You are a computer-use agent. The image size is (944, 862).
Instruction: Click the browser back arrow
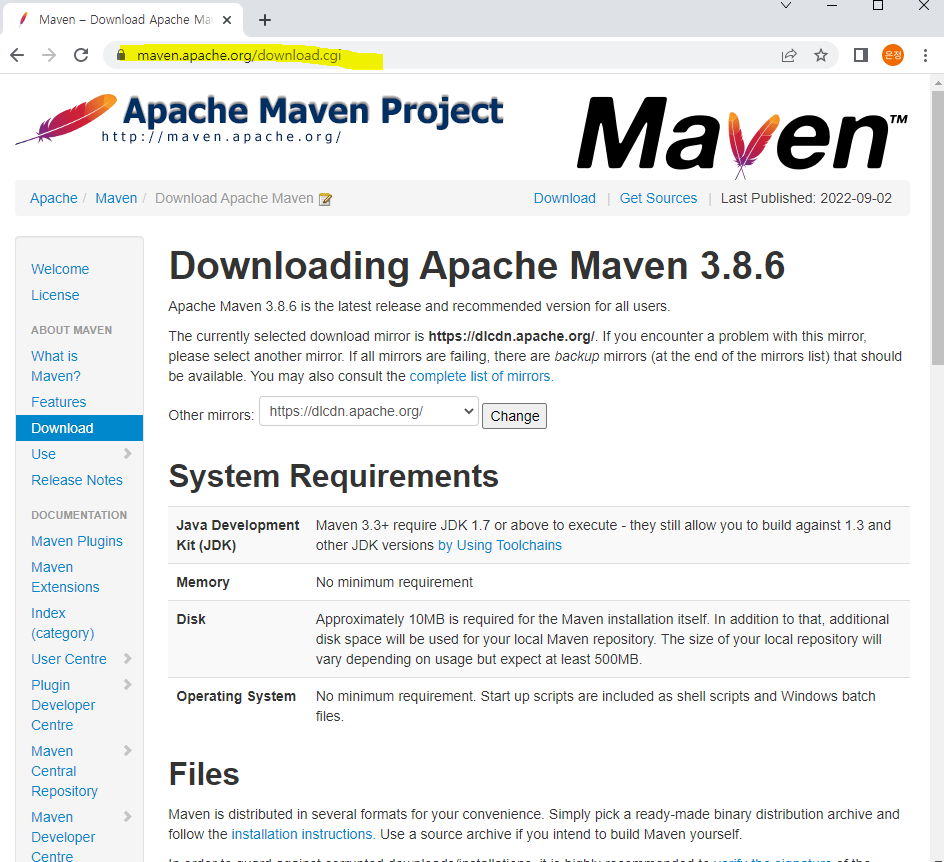click(17, 55)
